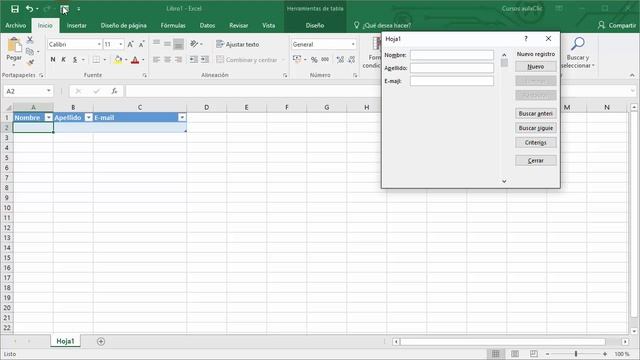Switch to the Diseño de página tab
The height and width of the screenshot is (360, 640).
tap(124, 25)
